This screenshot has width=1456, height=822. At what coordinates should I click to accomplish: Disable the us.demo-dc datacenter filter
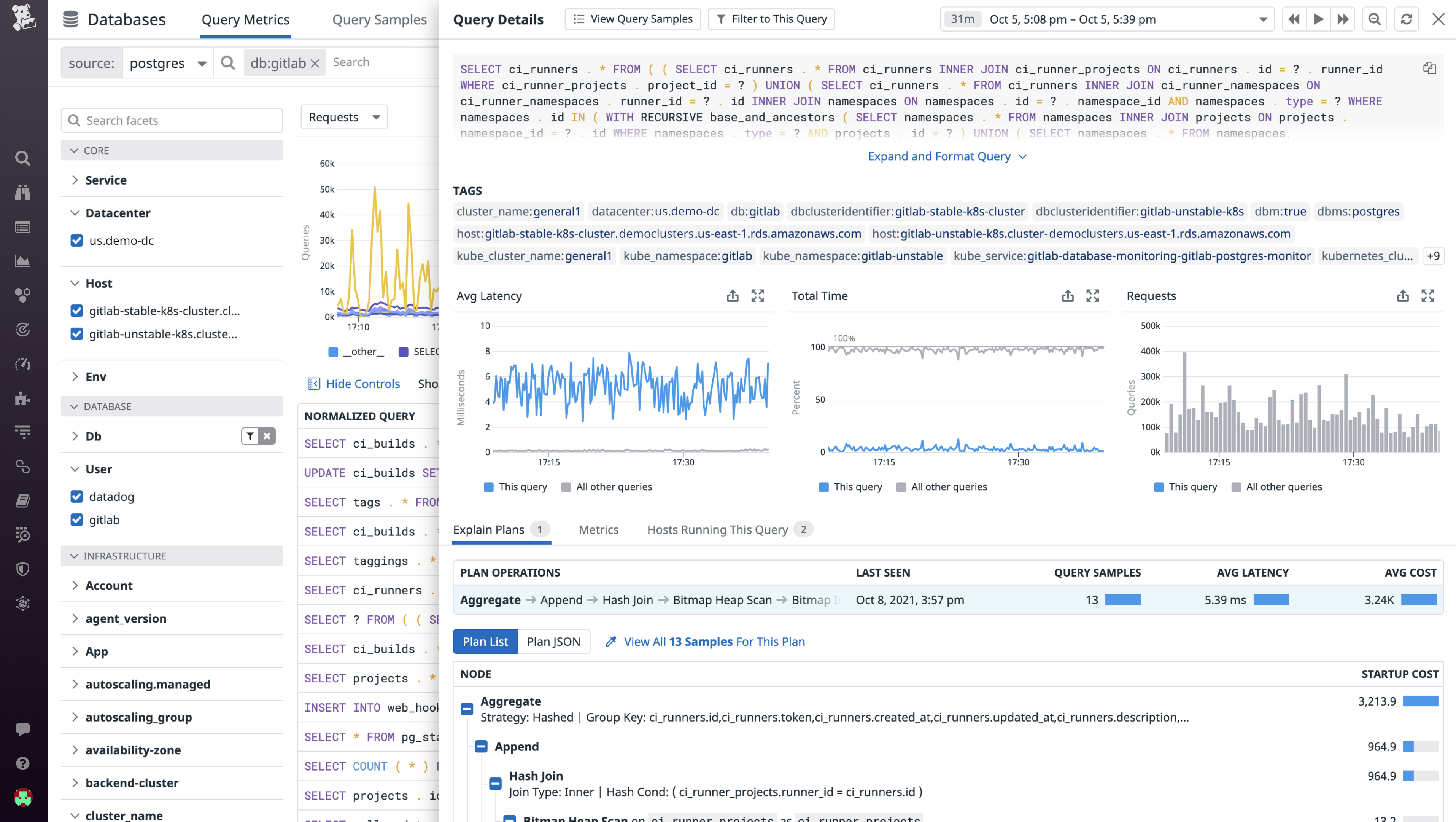coord(77,240)
